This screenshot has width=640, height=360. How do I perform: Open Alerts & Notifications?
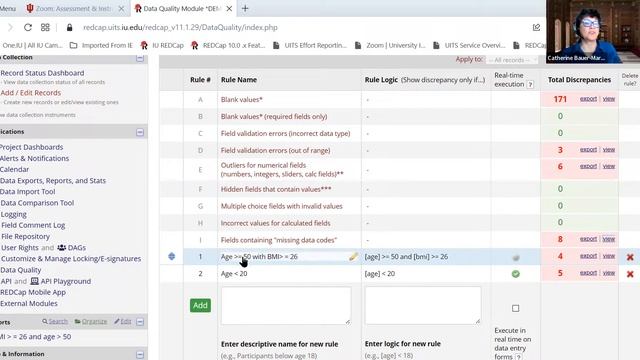pyautogui.click(x=34, y=158)
